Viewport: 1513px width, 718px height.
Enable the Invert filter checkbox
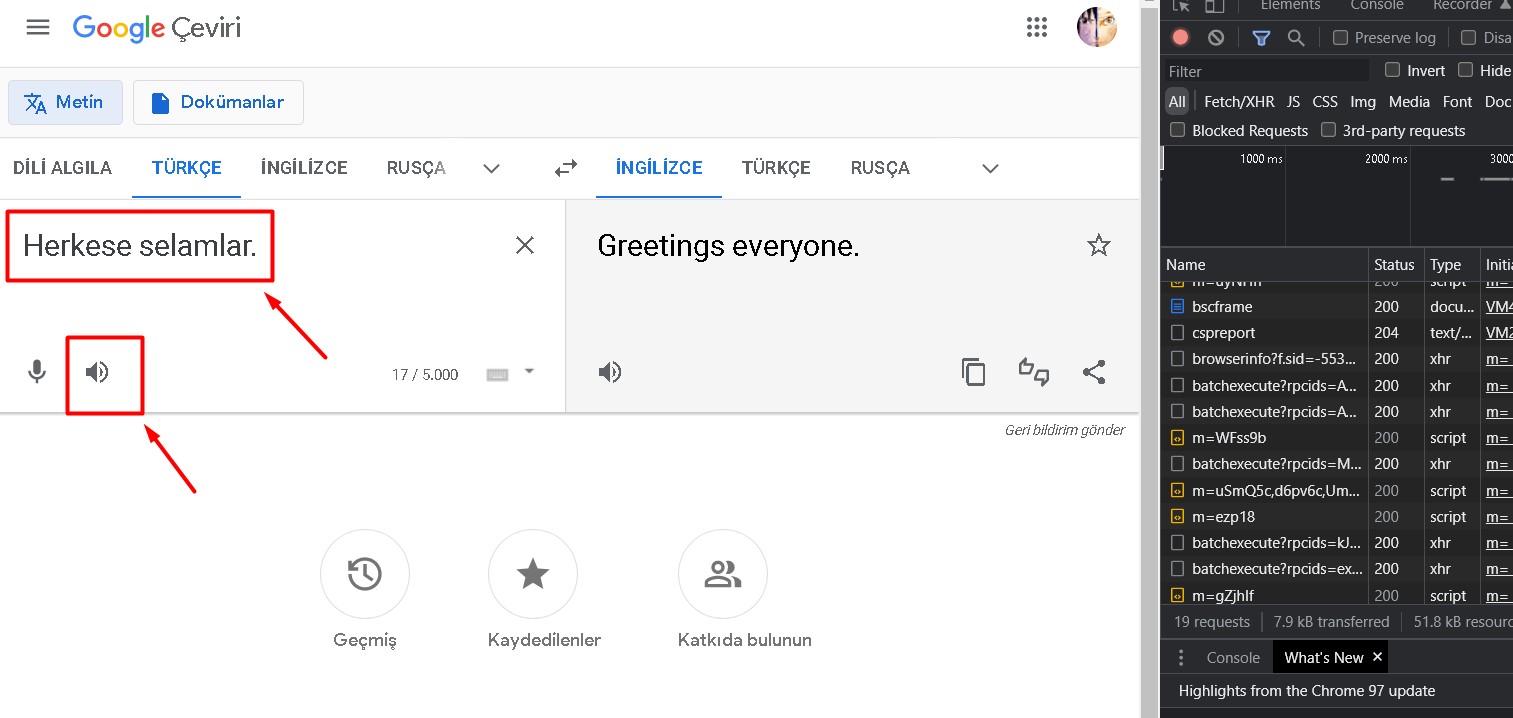coord(1392,70)
